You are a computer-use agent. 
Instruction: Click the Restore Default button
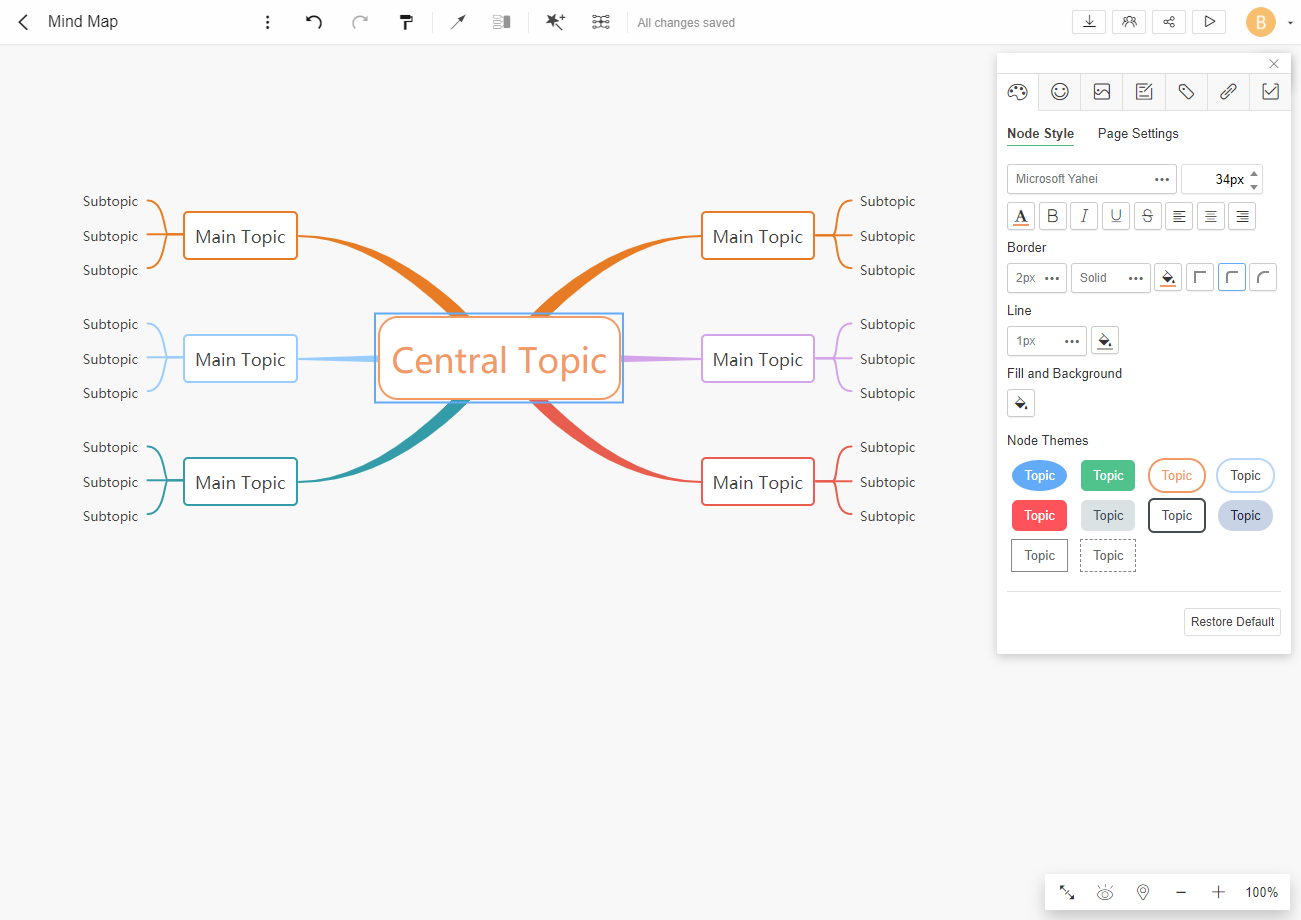(x=1232, y=622)
